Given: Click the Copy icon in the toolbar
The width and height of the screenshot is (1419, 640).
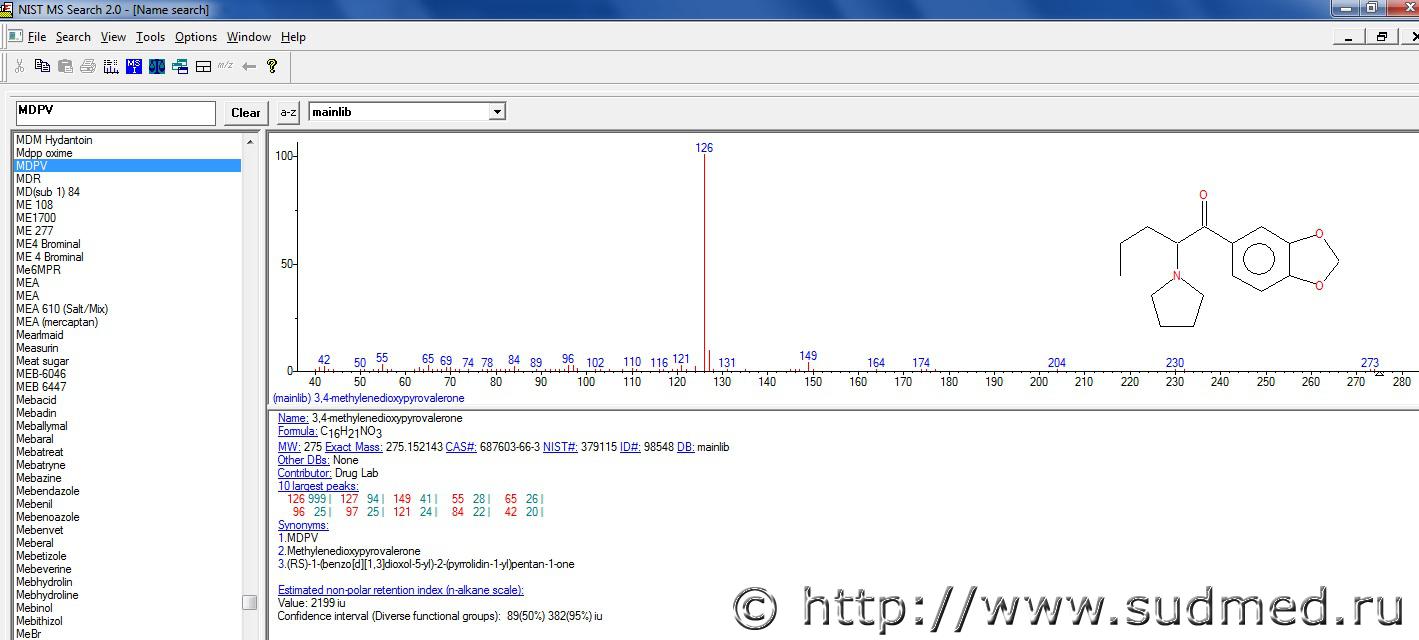Looking at the screenshot, I should (42, 66).
